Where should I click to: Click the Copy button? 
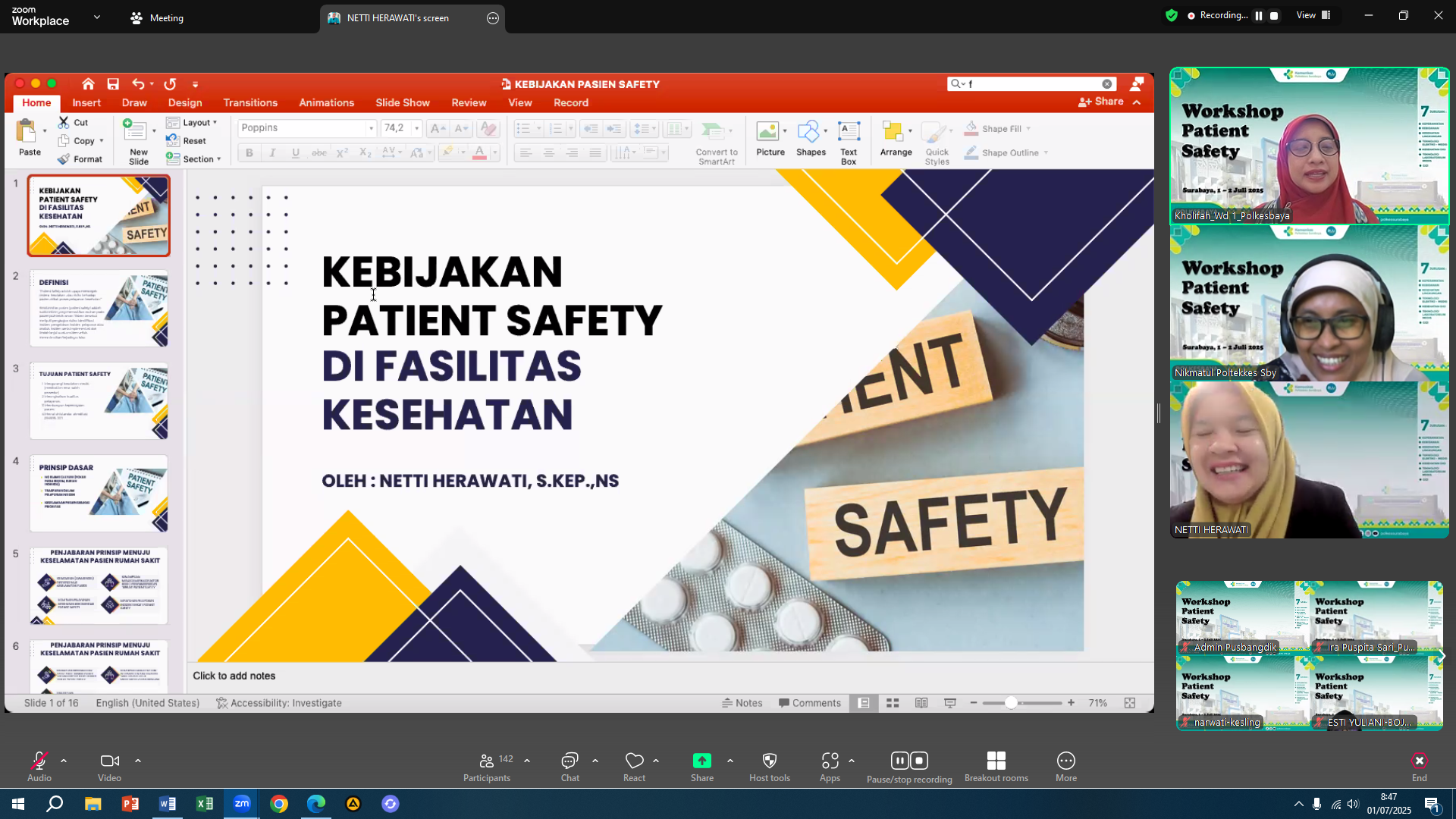tap(77, 141)
